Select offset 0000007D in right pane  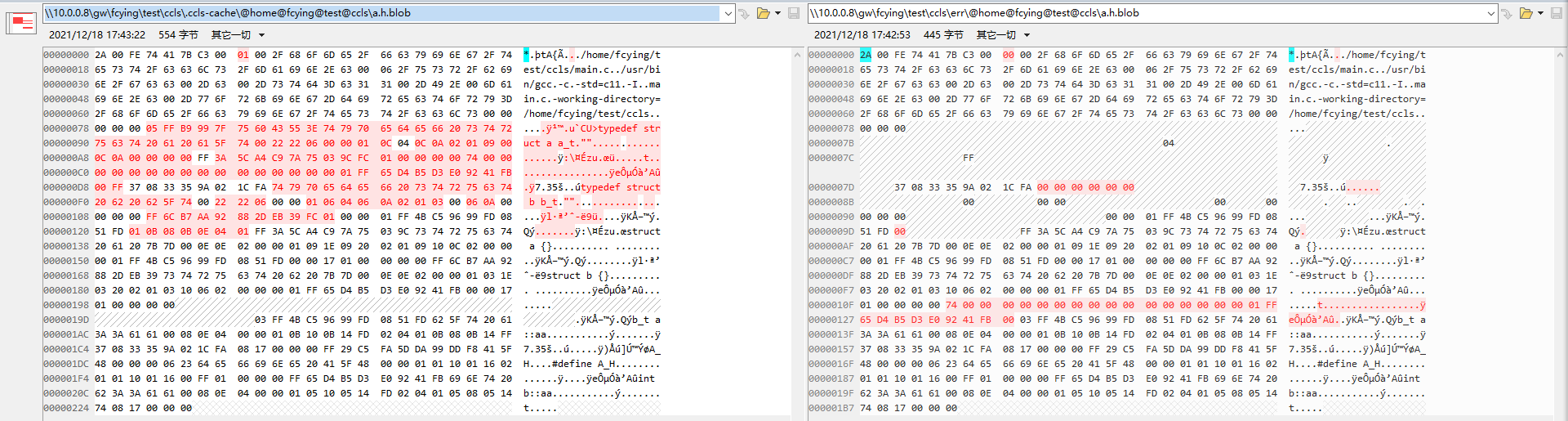point(831,187)
